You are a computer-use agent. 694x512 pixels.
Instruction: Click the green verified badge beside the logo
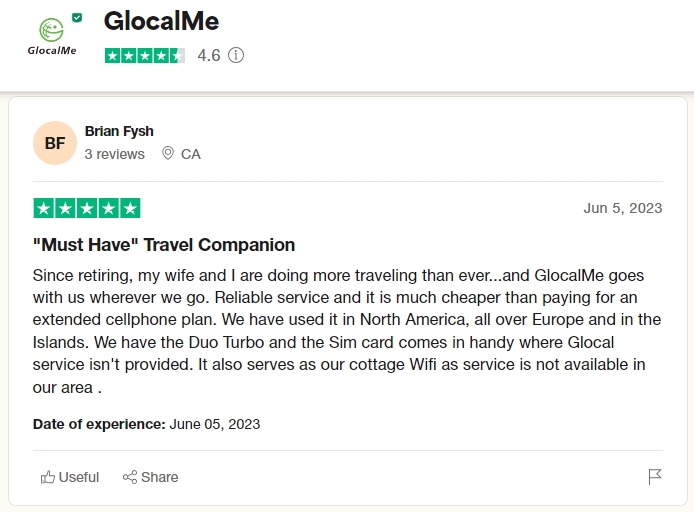[x=77, y=18]
